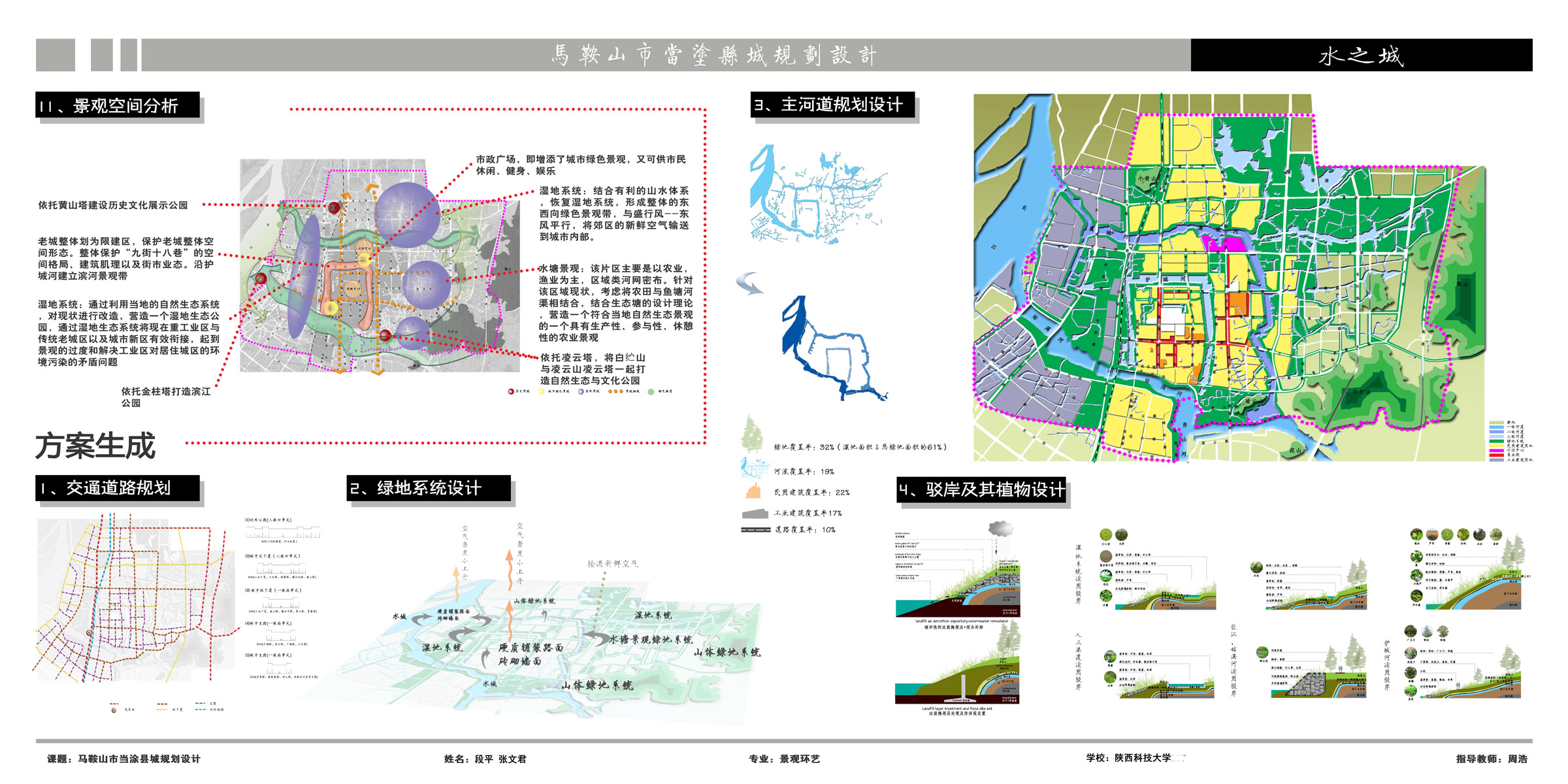The width and height of the screenshot is (1568, 784).
Task: Click the paragraph starting 老城整体划为限建区
Action: coord(125,259)
